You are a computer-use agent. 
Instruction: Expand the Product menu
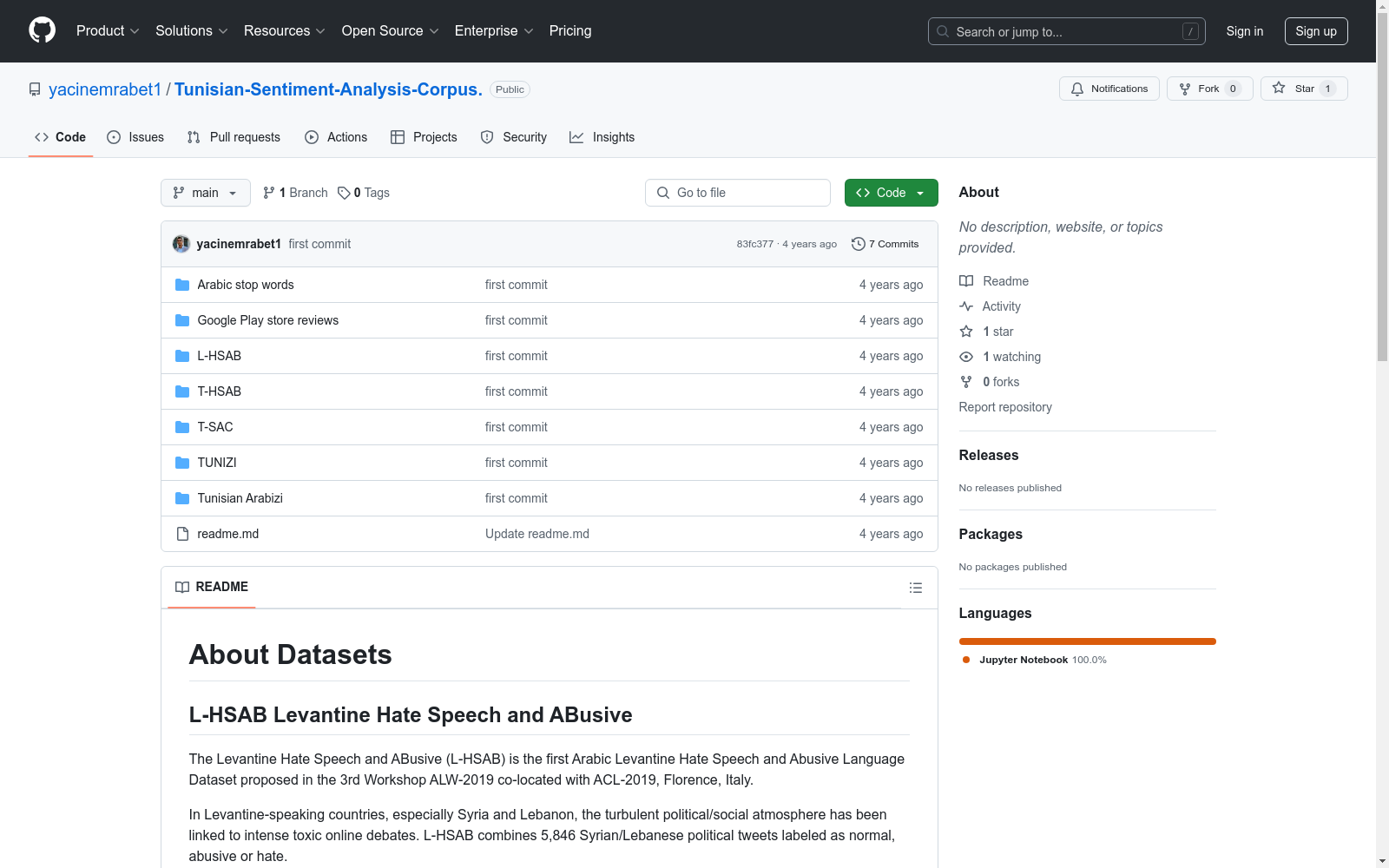108,30
